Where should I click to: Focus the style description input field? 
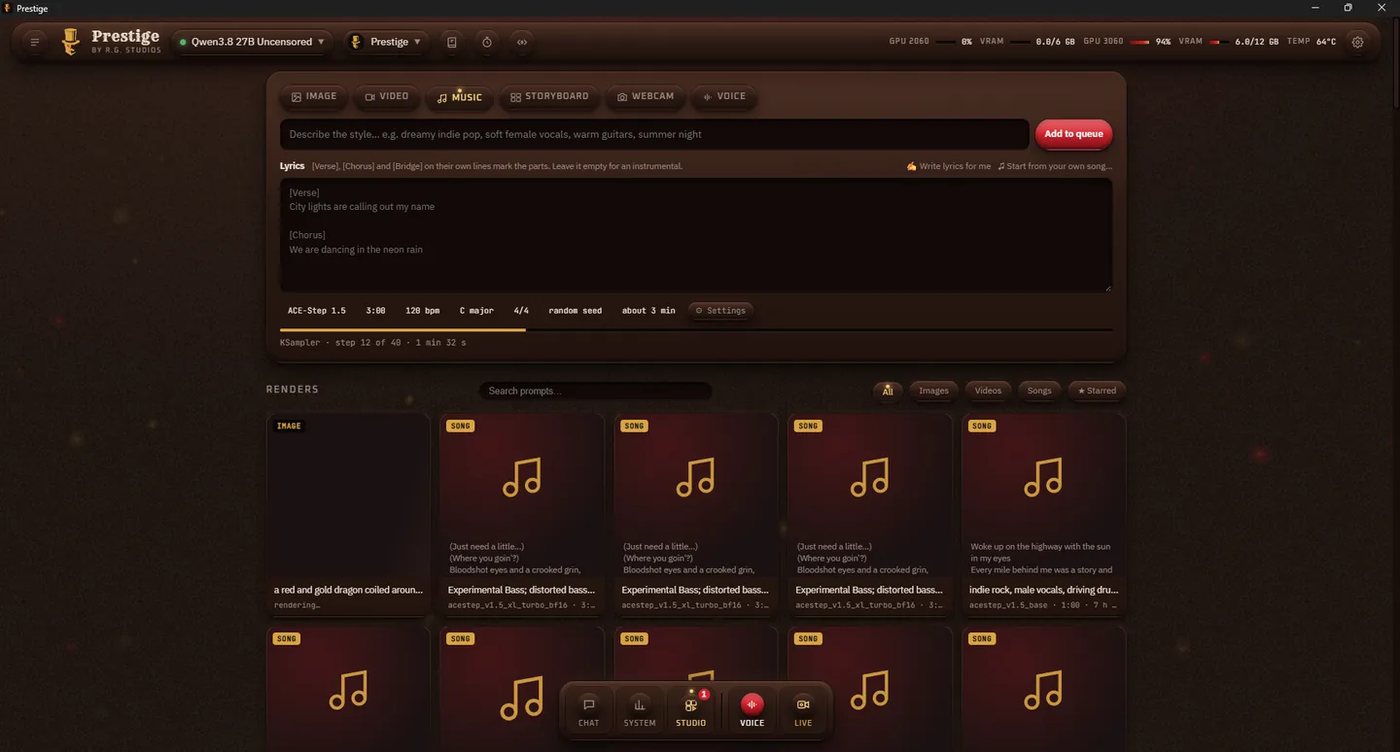(654, 134)
